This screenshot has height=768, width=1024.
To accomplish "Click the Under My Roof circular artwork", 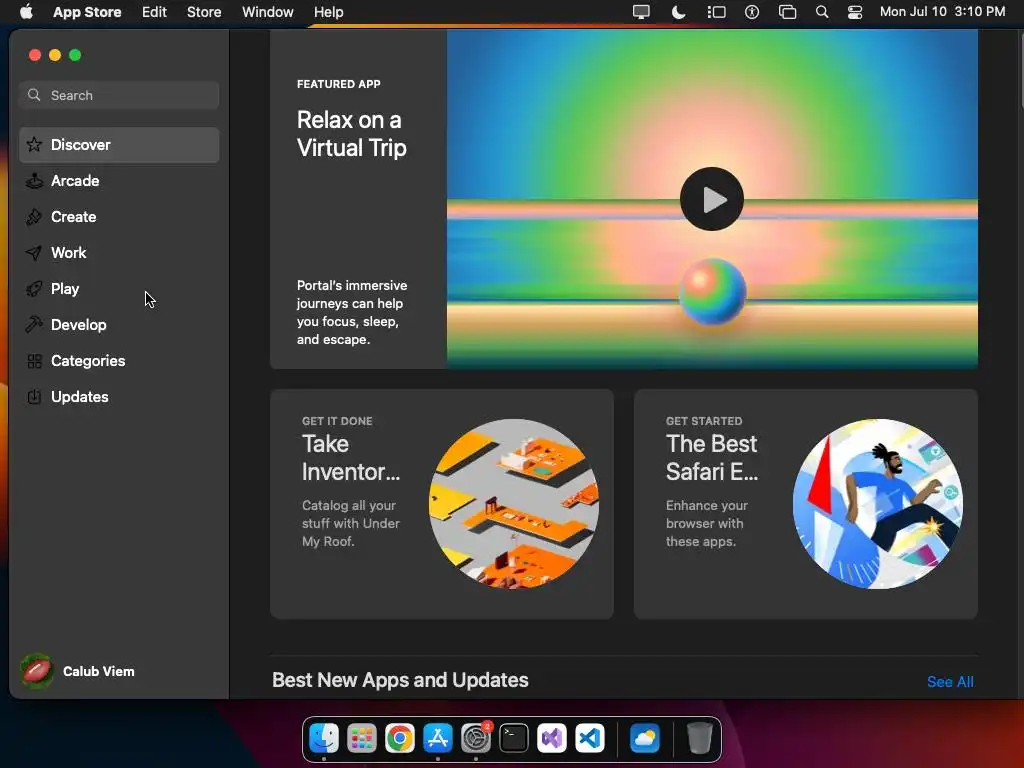I will tap(514, 504).
